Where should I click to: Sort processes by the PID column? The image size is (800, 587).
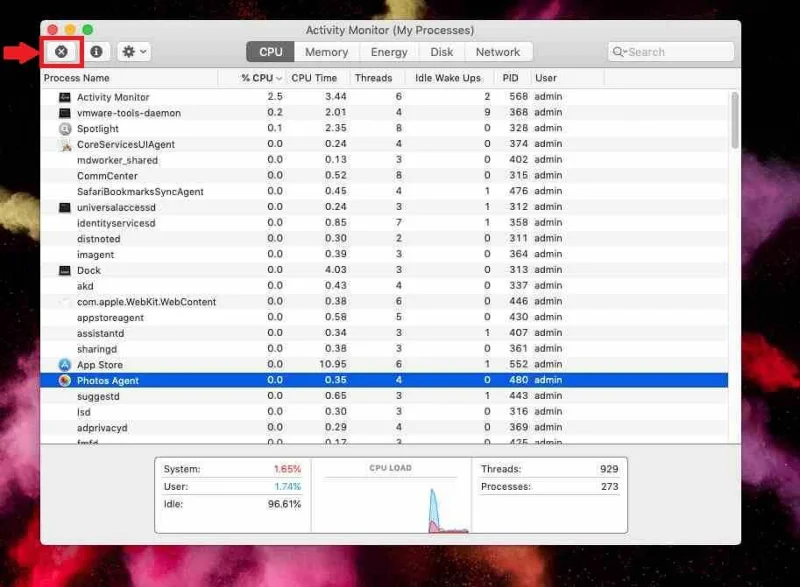click(510, 77)
